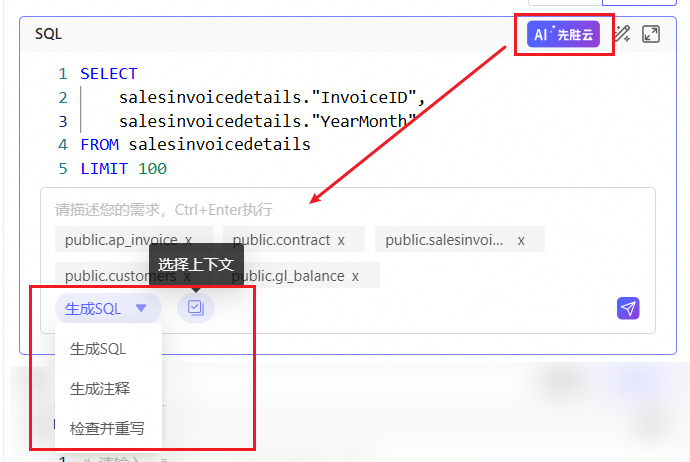
Task: Remove the public.salesinvoi... tag
Action: point(521,240)
